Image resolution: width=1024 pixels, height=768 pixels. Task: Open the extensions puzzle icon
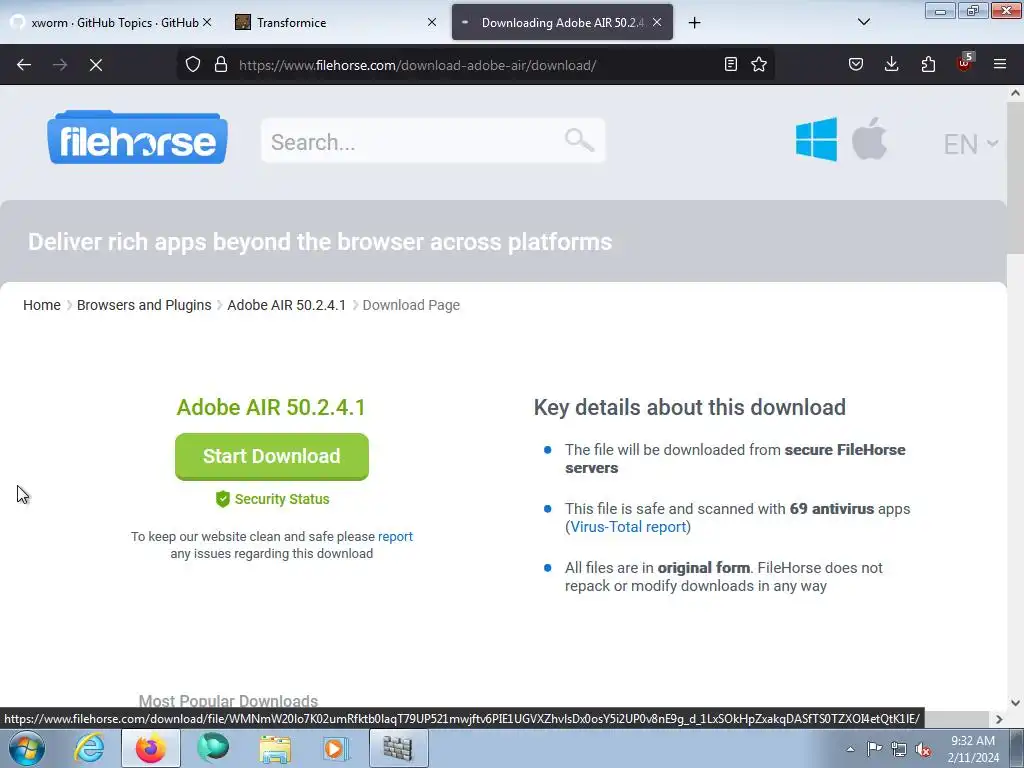(928, 64)
